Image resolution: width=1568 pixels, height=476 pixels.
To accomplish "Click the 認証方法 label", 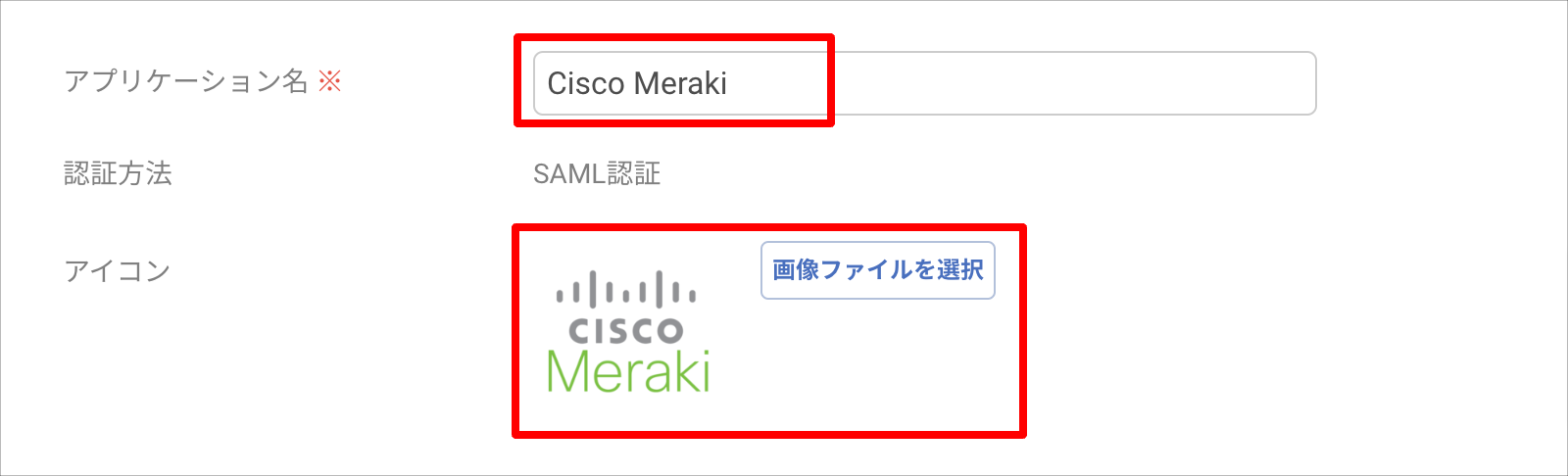I will coord(118,174).
